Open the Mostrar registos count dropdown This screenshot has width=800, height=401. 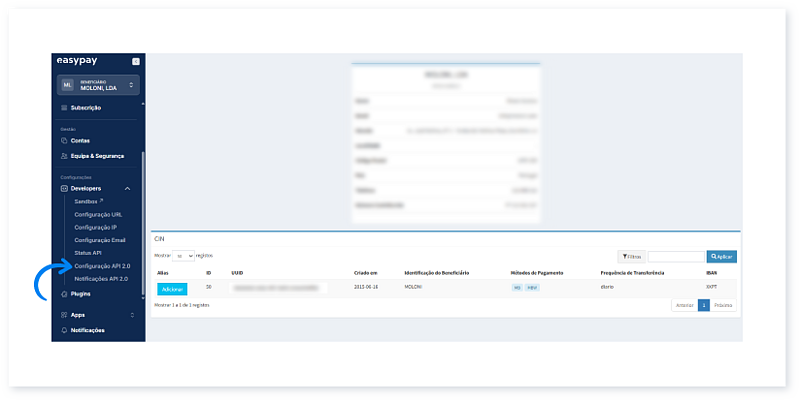pos(184,256)
